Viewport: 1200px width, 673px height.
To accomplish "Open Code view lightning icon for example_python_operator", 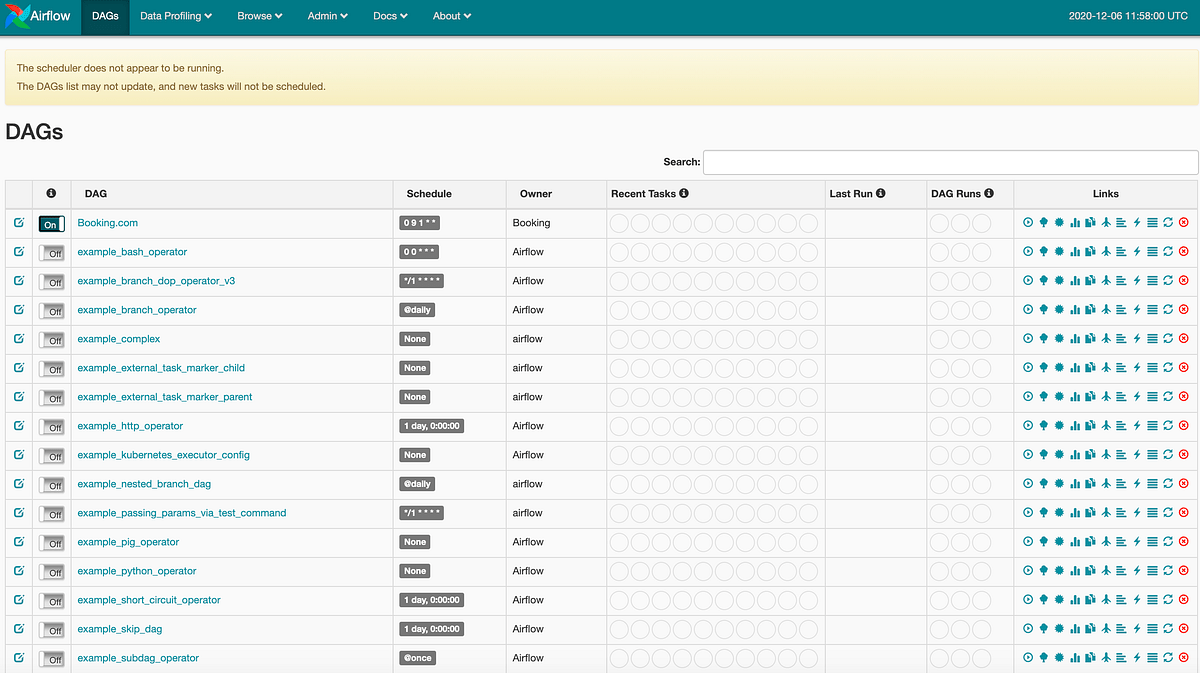I will click(x=1137, y=570).
